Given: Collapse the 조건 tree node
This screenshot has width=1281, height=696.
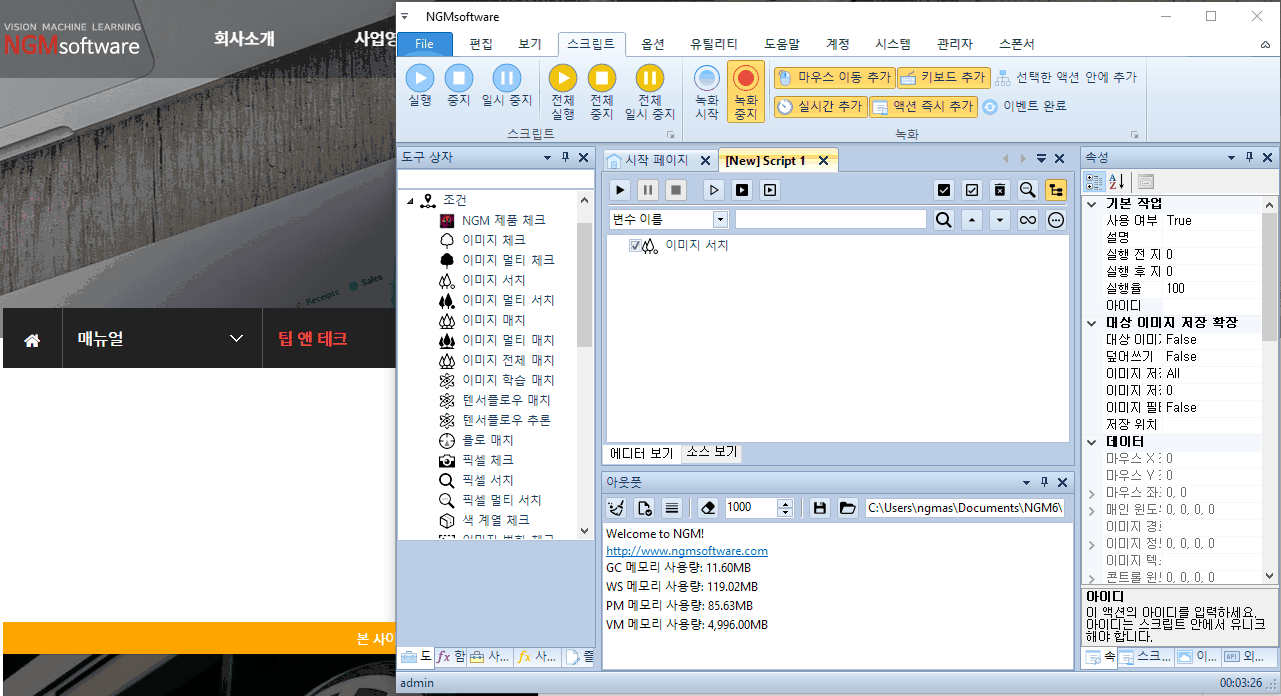Looking at the screenshot, I should point(410,201).
